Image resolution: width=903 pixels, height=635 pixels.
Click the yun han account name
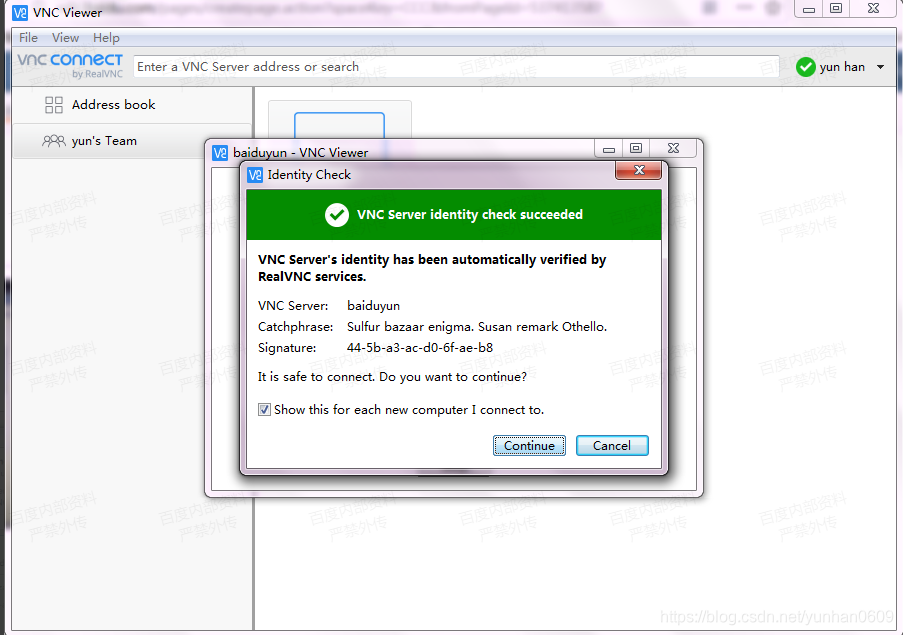coord(842,67)
